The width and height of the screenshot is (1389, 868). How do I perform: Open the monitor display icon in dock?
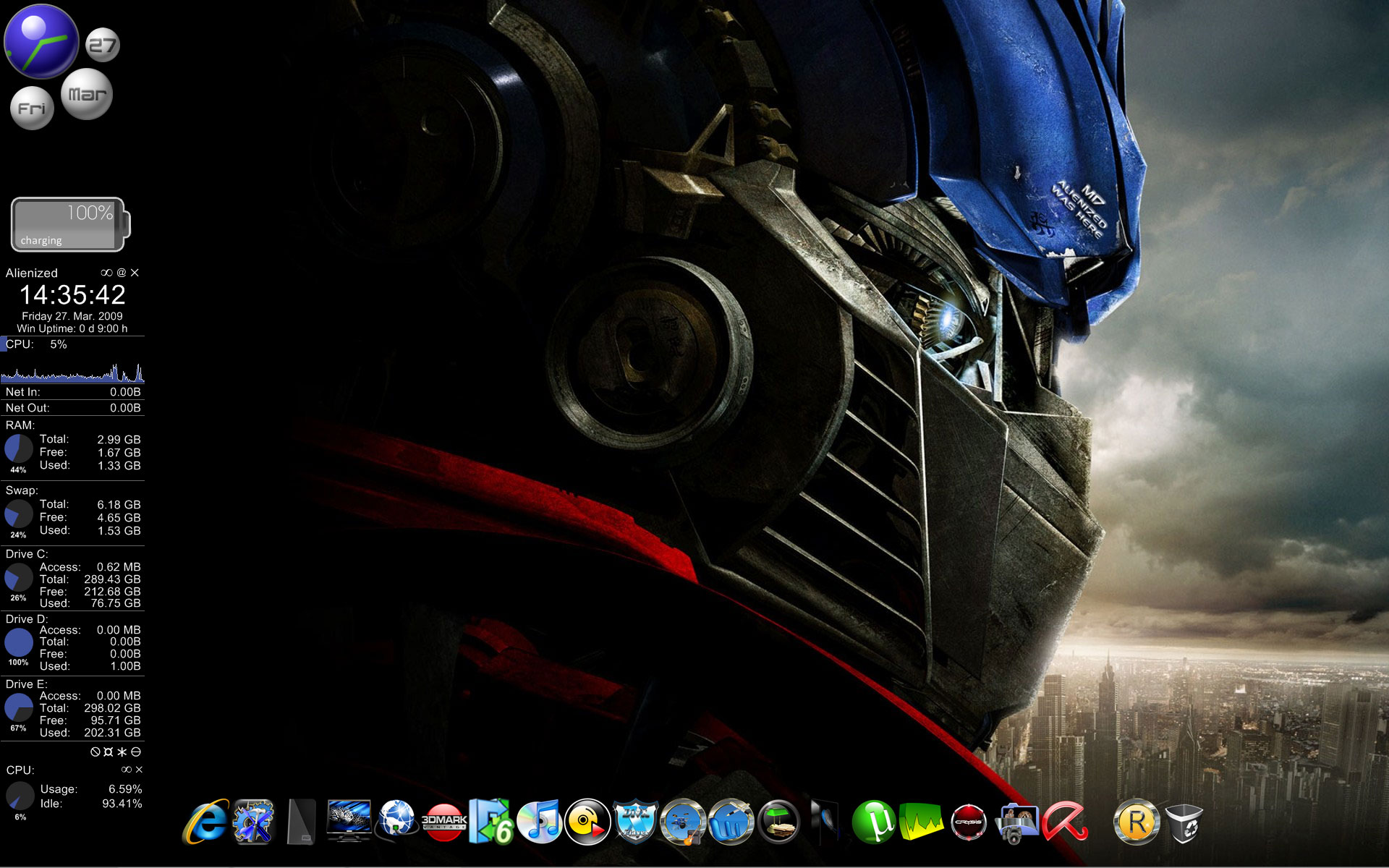coord(349,820)
